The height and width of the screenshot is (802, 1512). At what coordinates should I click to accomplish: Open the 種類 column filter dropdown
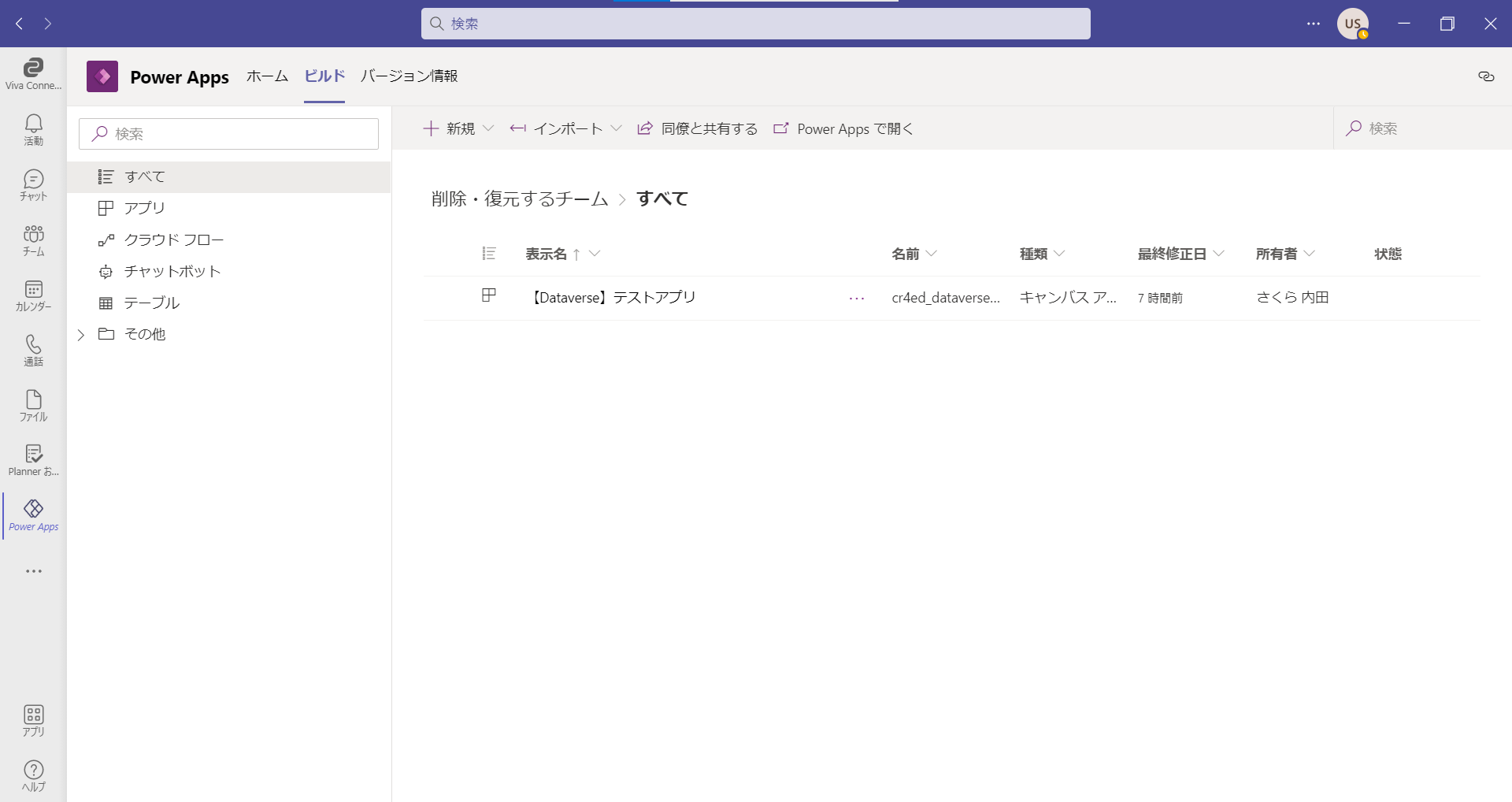pos(1059,254)
